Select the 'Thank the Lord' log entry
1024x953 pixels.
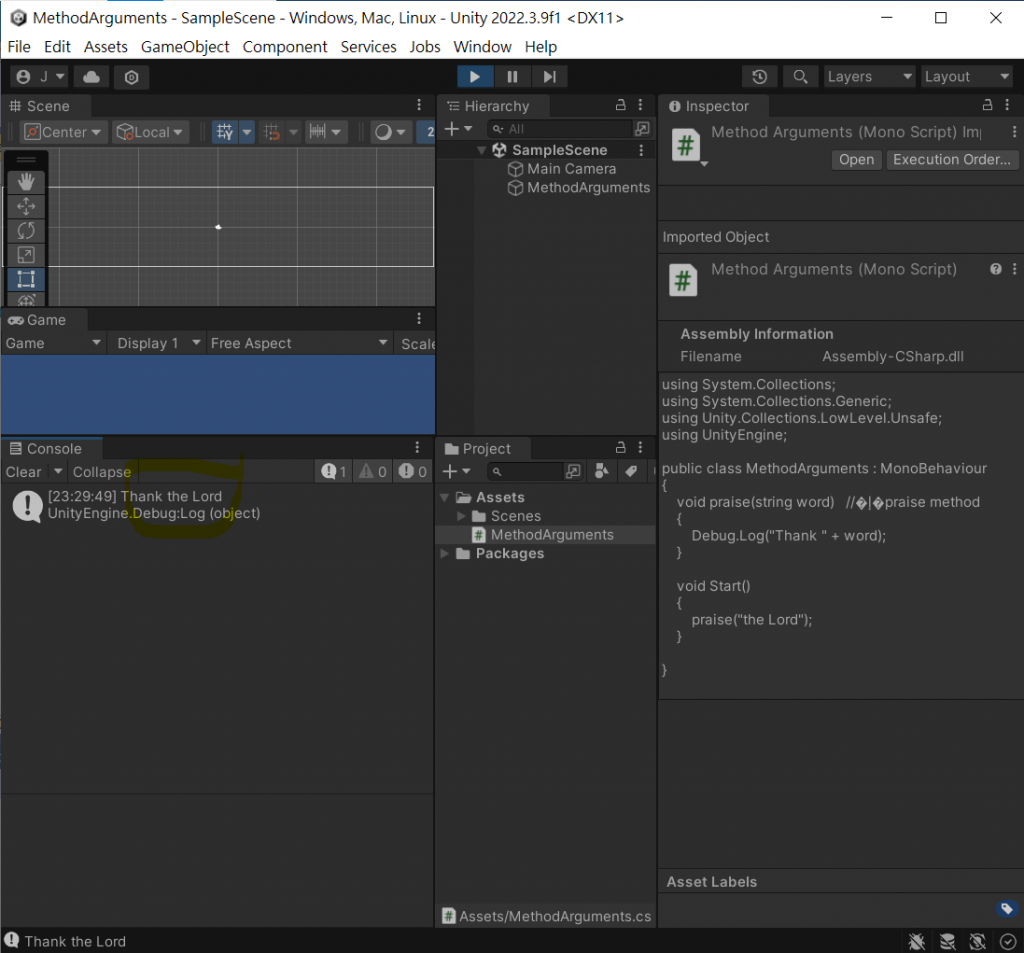[217, 505]
